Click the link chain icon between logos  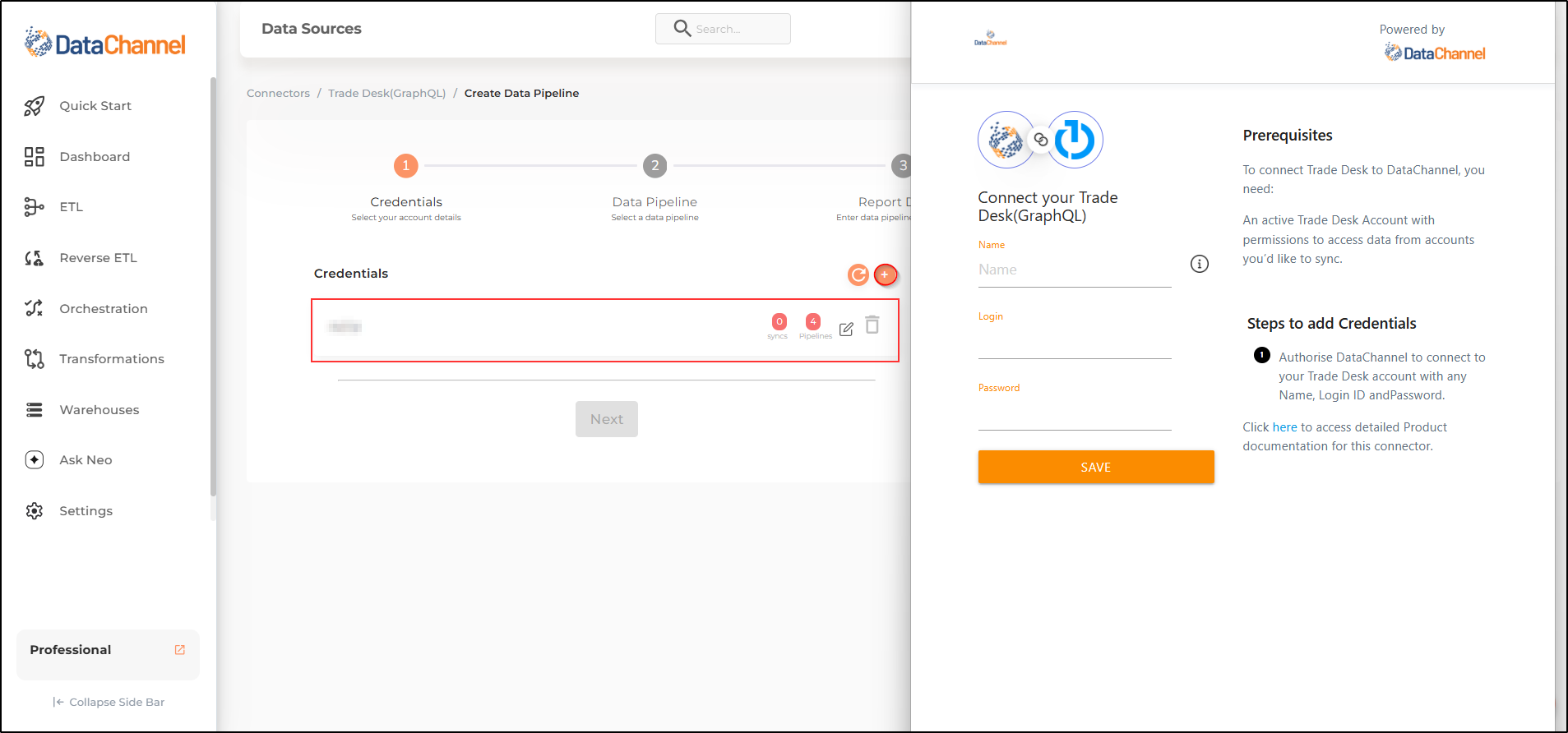click(1041, 140)
